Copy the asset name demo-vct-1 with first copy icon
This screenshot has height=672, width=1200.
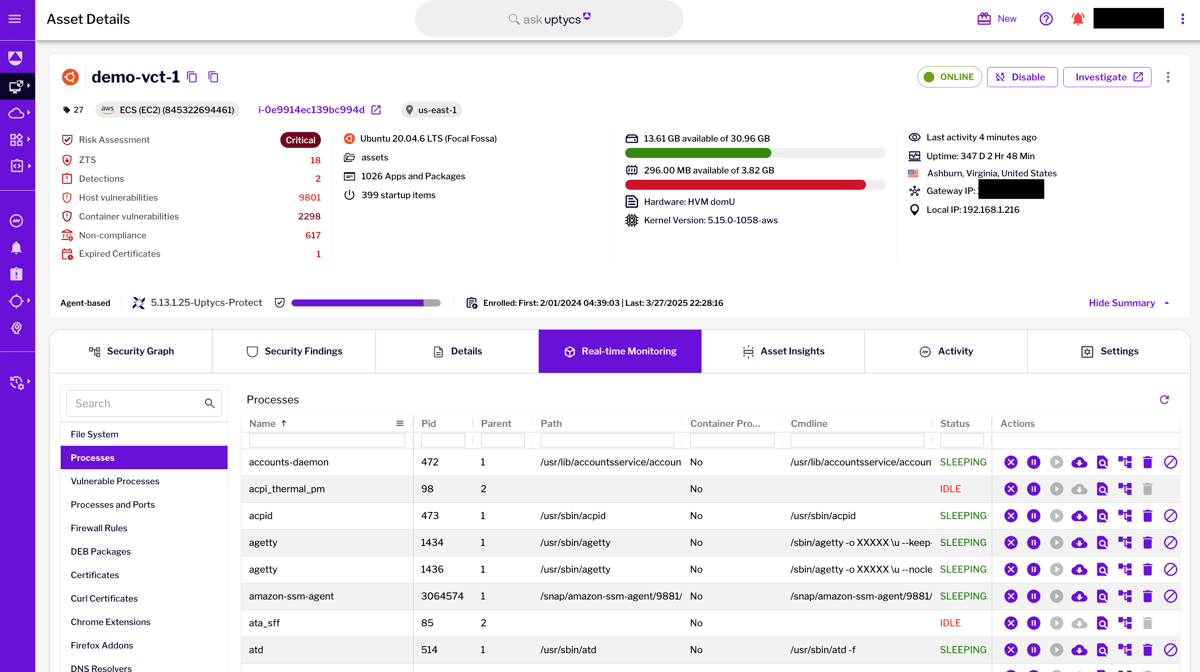[192, 77]
